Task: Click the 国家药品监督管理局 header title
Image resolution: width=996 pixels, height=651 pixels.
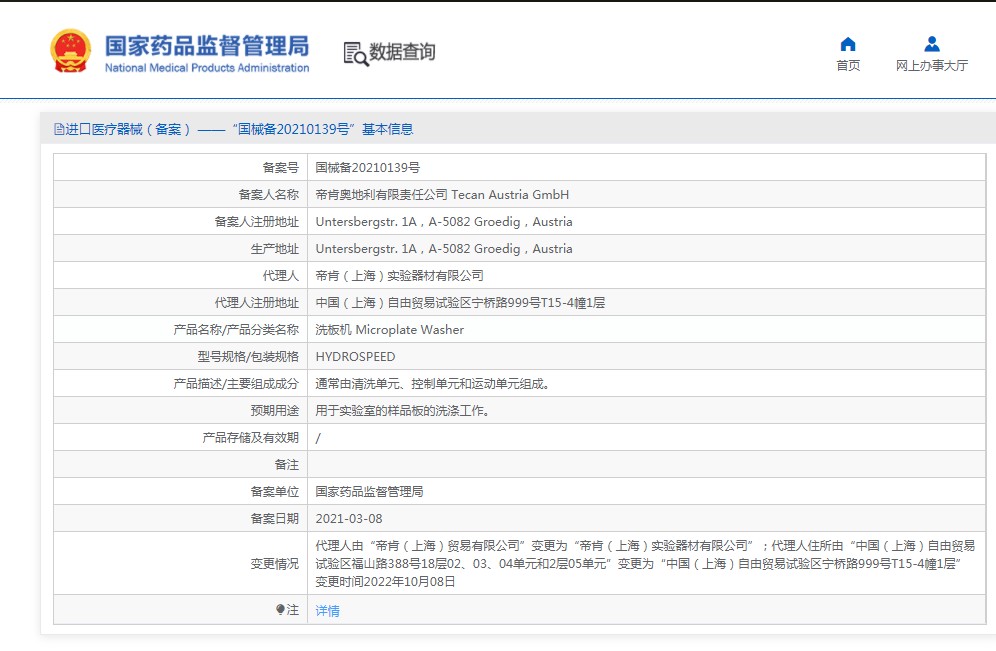Action: [x=207, y=46]
